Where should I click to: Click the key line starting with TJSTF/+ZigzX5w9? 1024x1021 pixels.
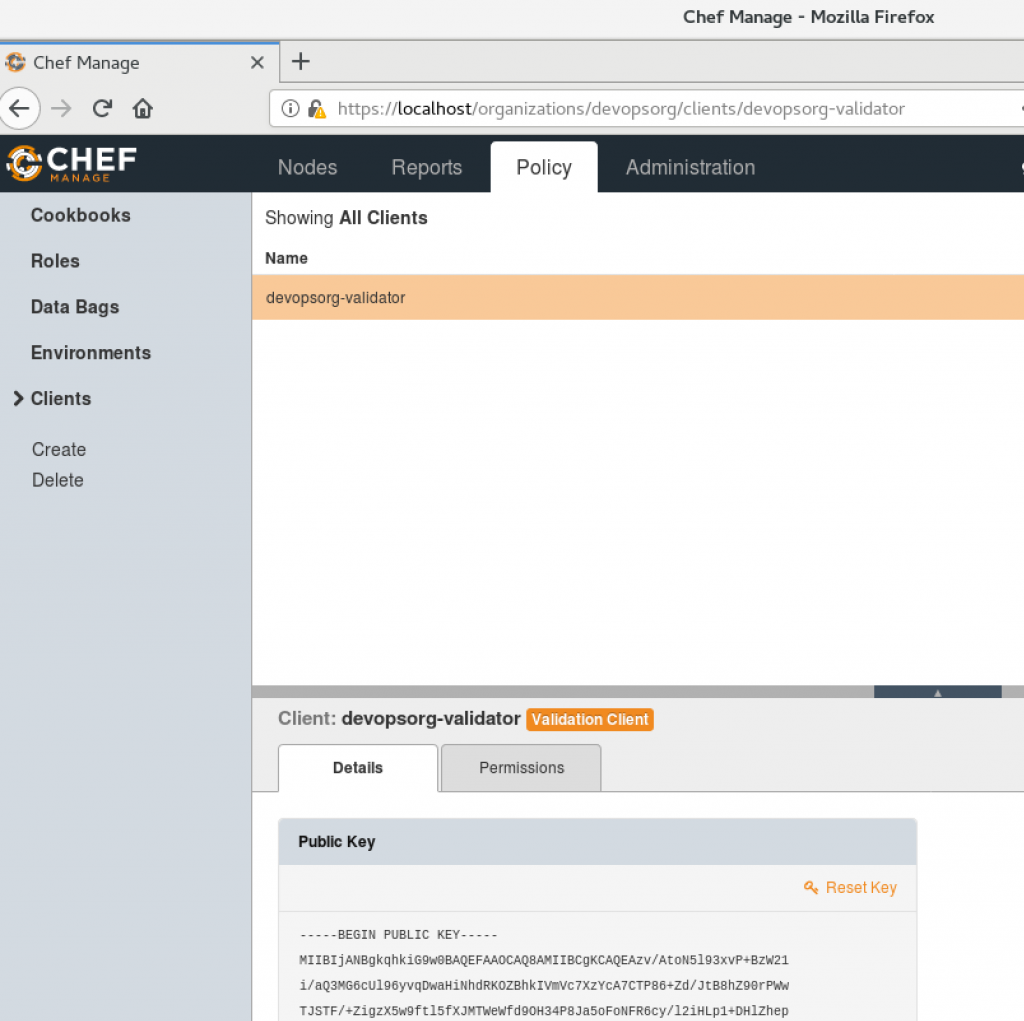pyautogui.click(x=544, y=1011)
